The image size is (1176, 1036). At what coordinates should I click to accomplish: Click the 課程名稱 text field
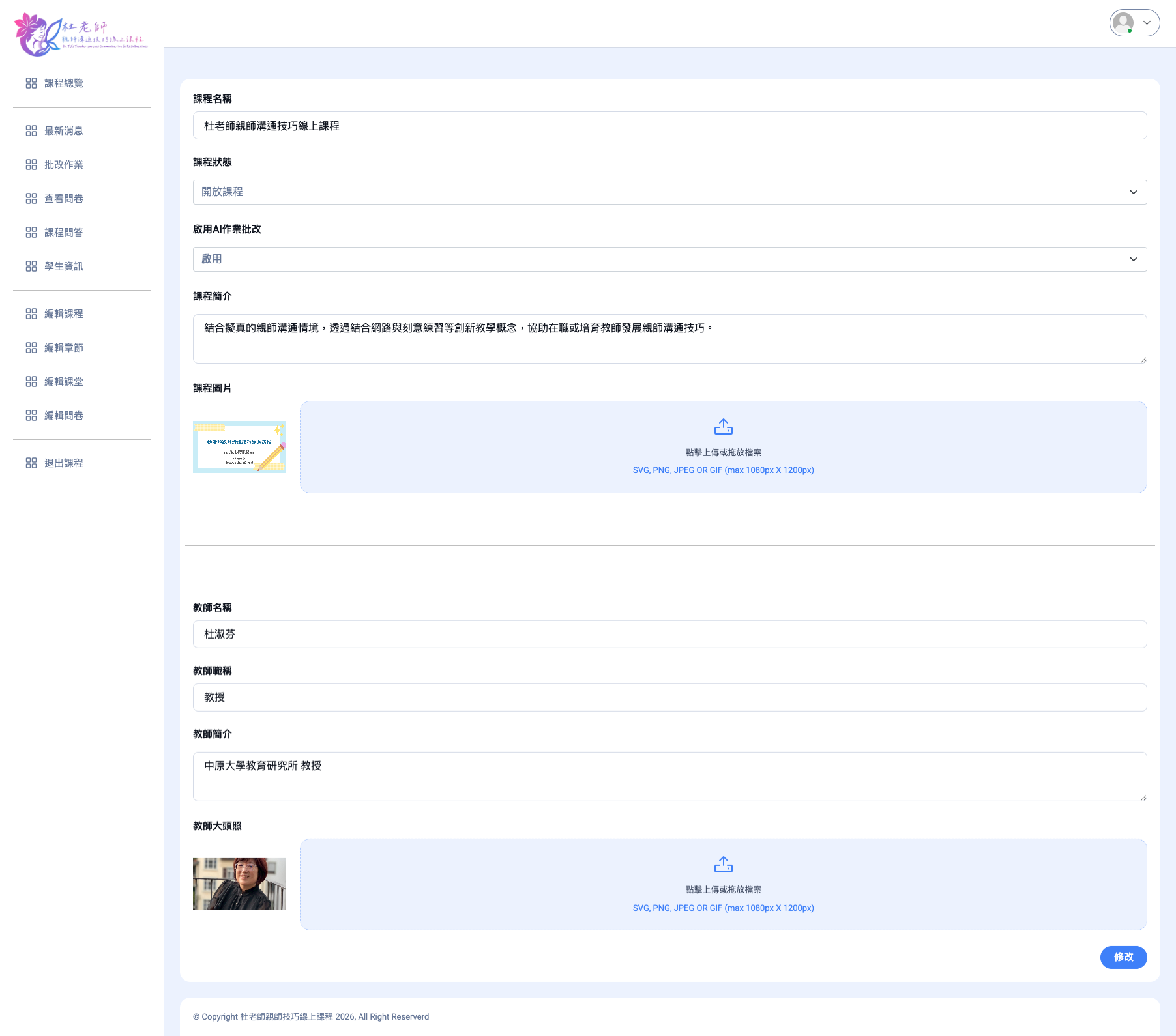(669, 126)
